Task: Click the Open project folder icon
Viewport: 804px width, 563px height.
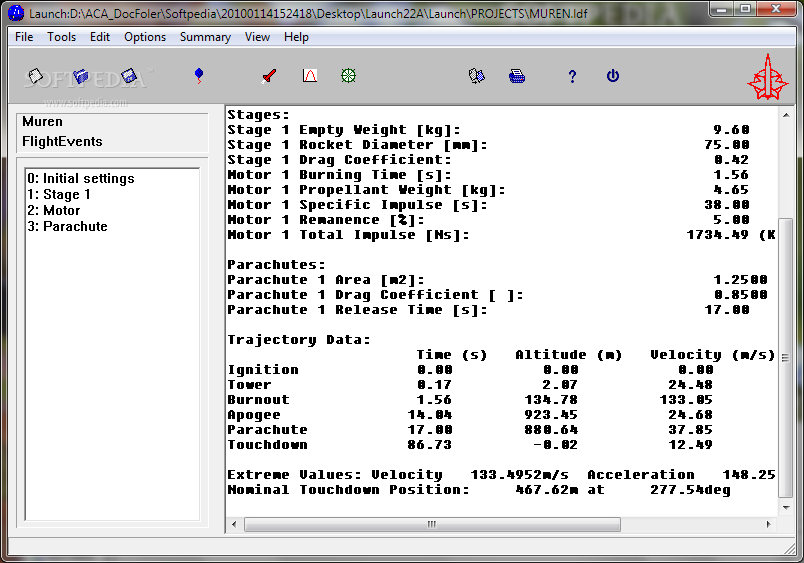Action: tap(82, 76)
